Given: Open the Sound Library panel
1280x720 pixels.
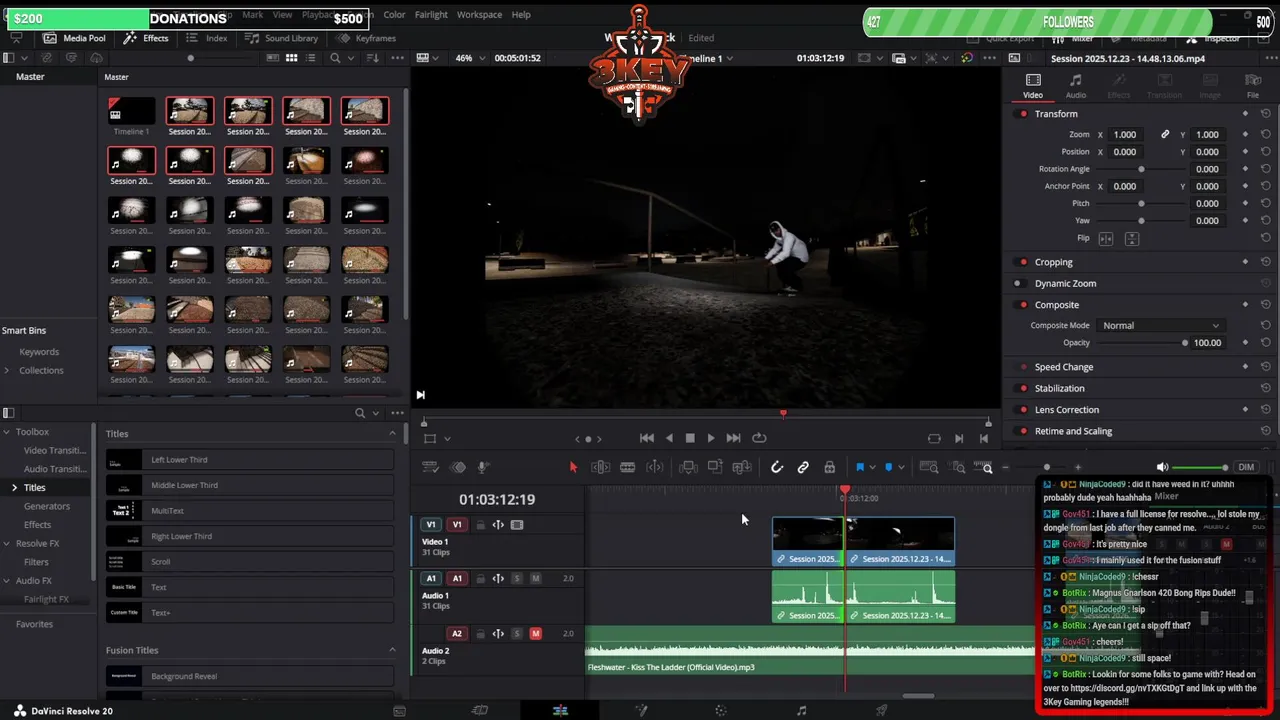Looking at the screenshot, I should 282,38.
